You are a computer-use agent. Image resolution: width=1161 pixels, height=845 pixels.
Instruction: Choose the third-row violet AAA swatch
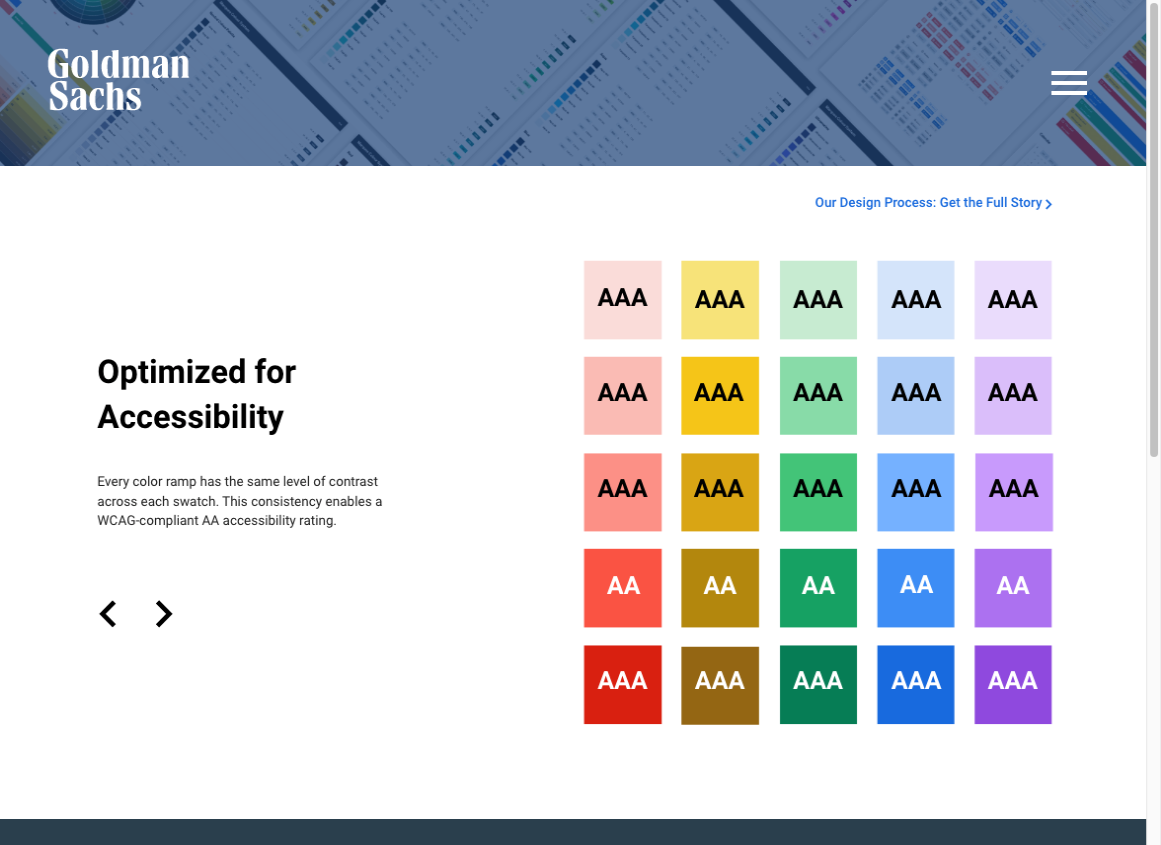click(1014, 492)
